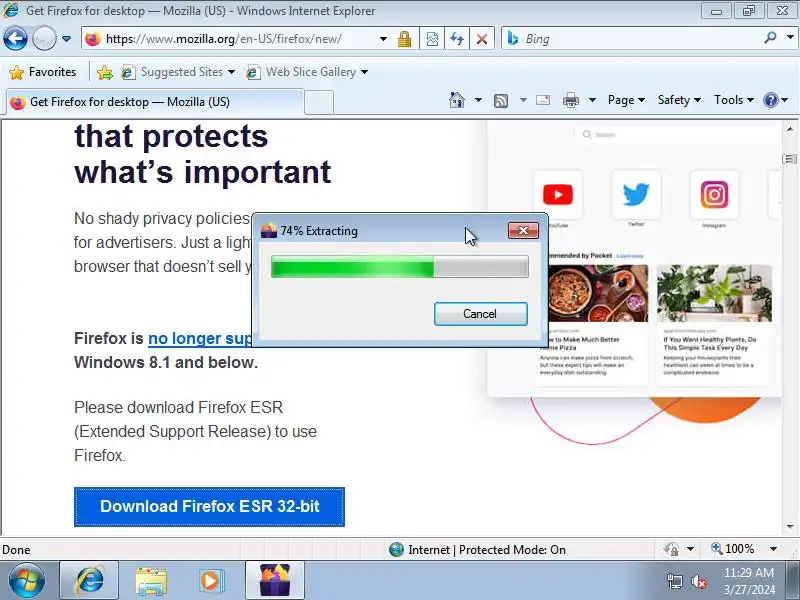
Task: Run search with the magnifier icon
Action: 770,38
